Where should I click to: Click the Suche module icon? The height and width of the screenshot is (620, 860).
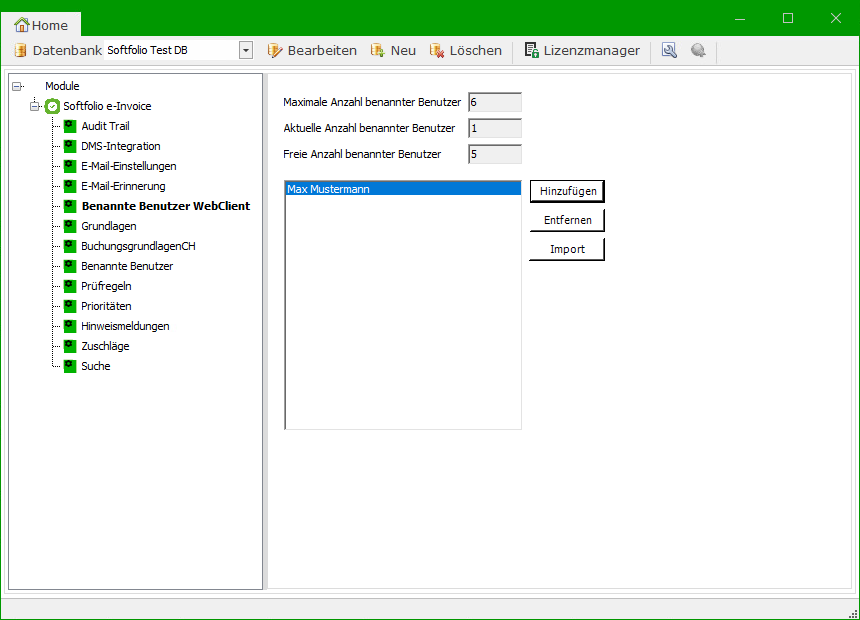pyautogui.click(x=70, y=366)
